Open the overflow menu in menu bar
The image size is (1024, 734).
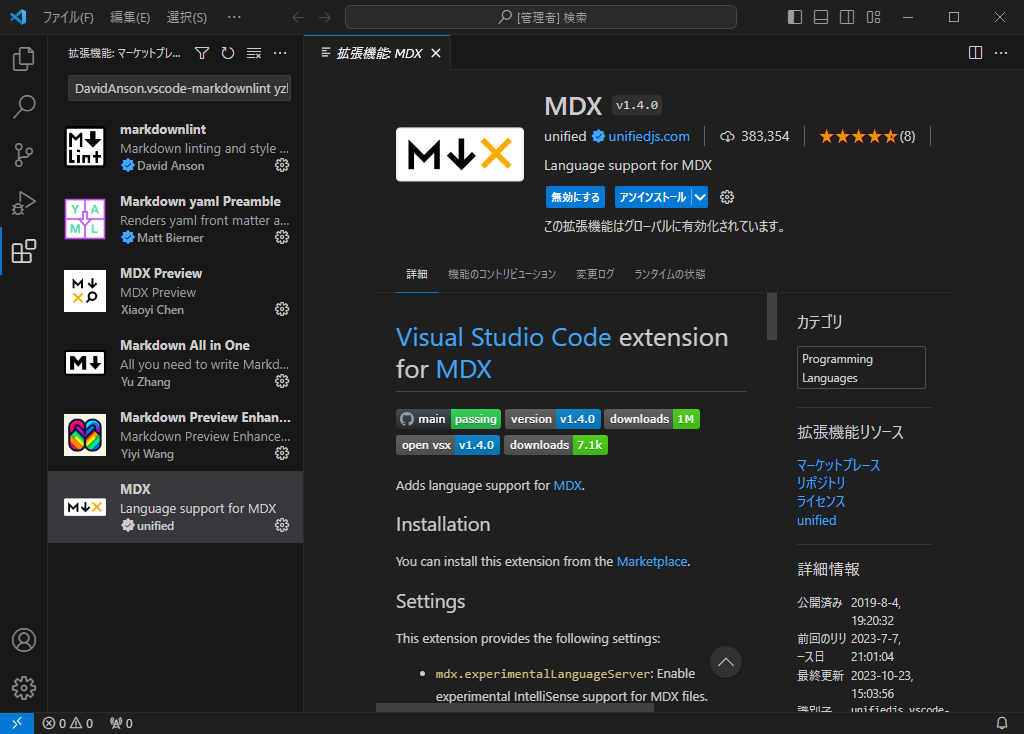(234, 17)
